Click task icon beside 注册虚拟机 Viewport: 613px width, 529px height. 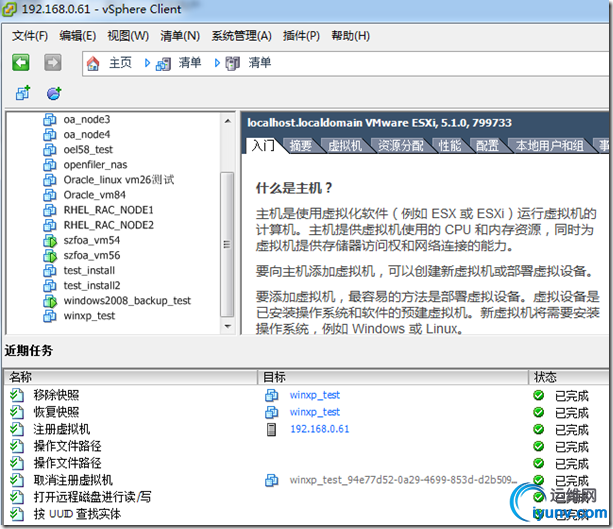click(16, 429)
